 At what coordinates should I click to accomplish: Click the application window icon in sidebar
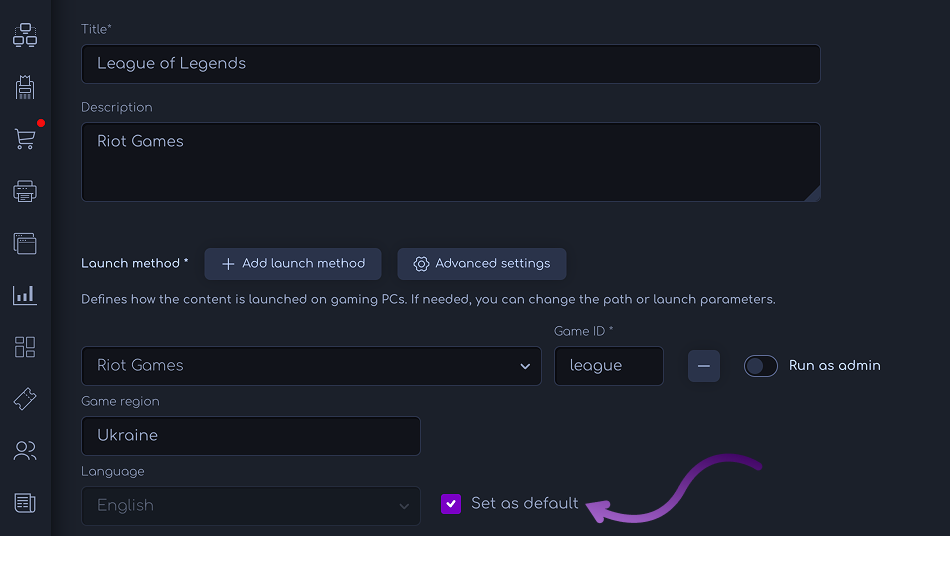25,243
